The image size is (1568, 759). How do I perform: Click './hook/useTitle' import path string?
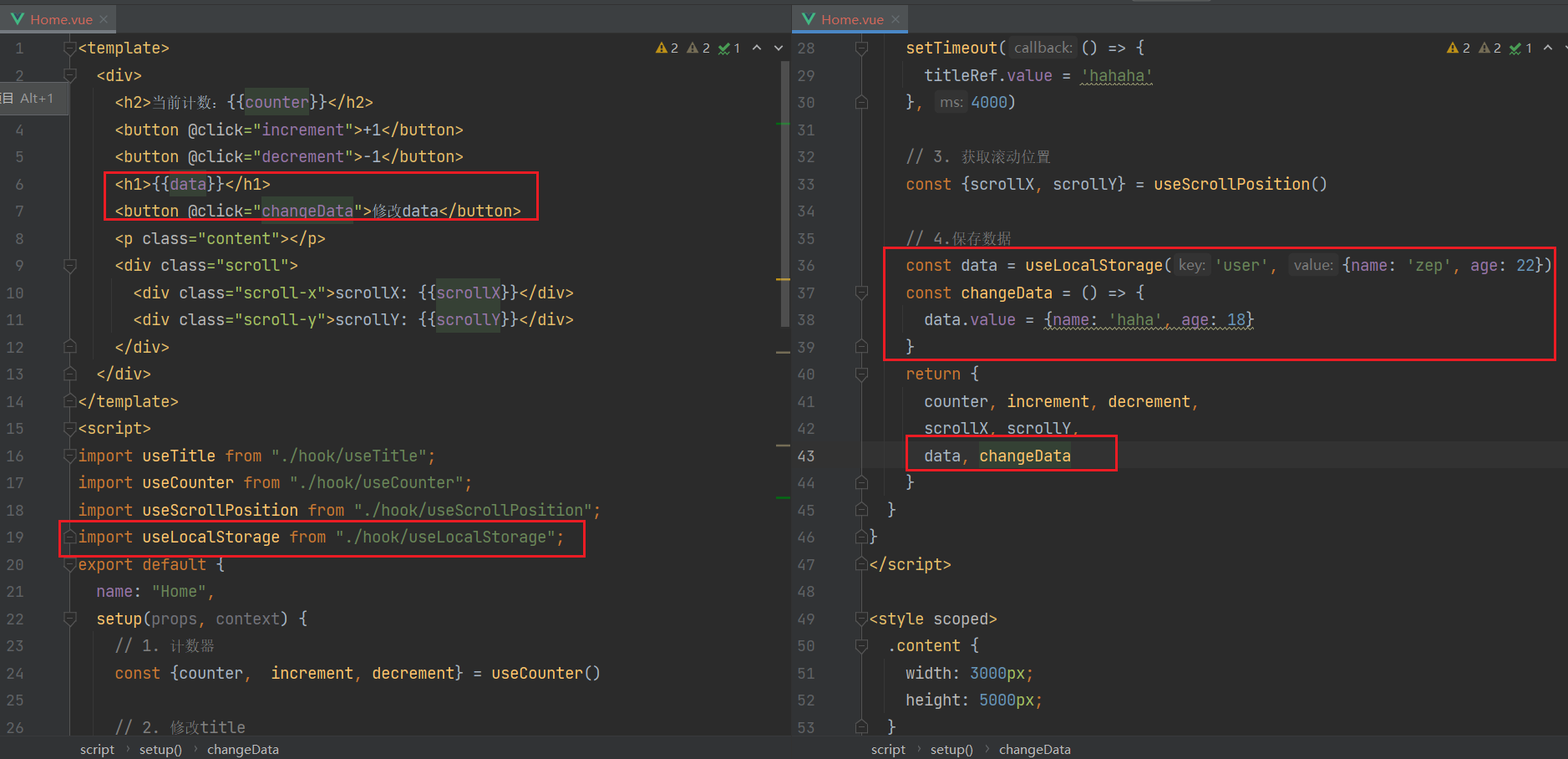349,456
